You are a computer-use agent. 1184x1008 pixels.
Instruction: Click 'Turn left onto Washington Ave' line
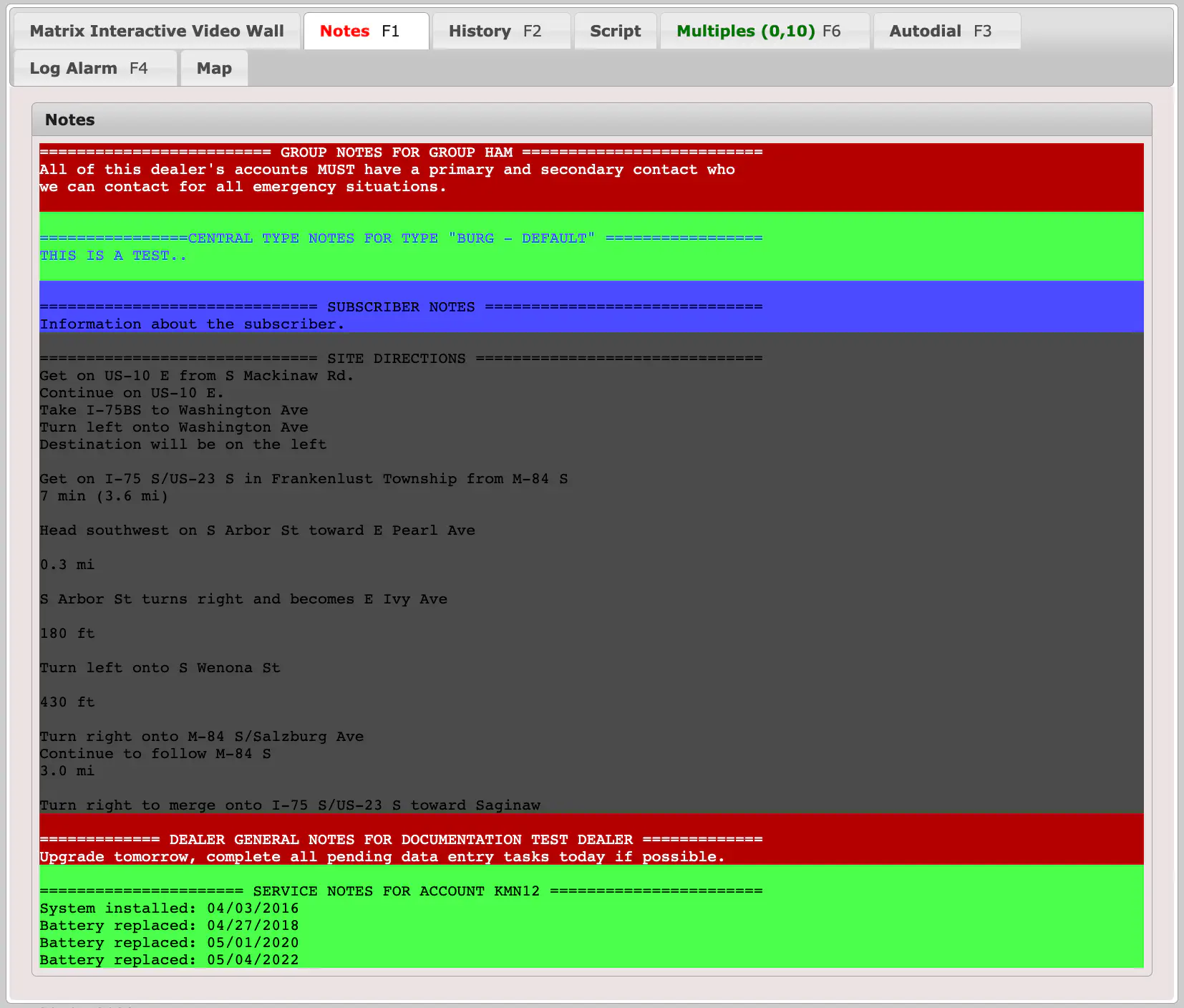pos(174,427)
